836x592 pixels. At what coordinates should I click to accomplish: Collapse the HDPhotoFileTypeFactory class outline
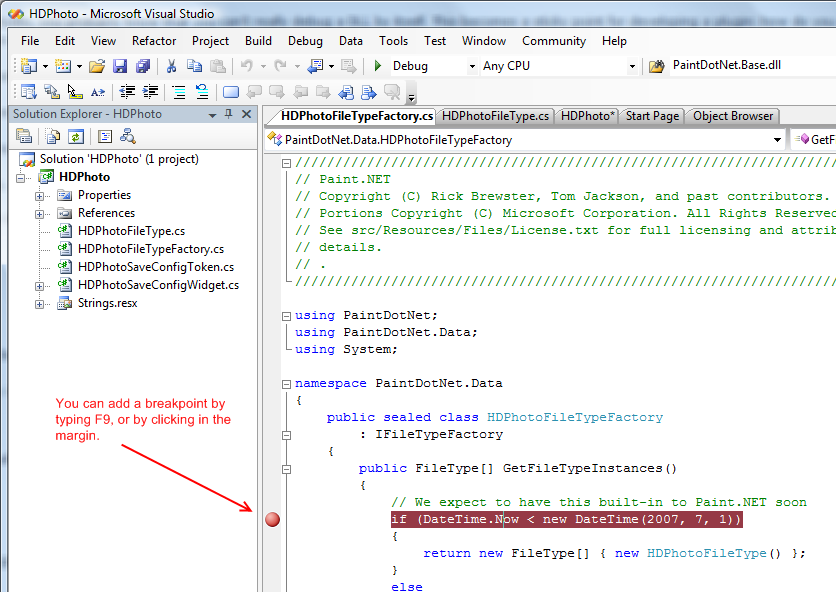(286, 435)
